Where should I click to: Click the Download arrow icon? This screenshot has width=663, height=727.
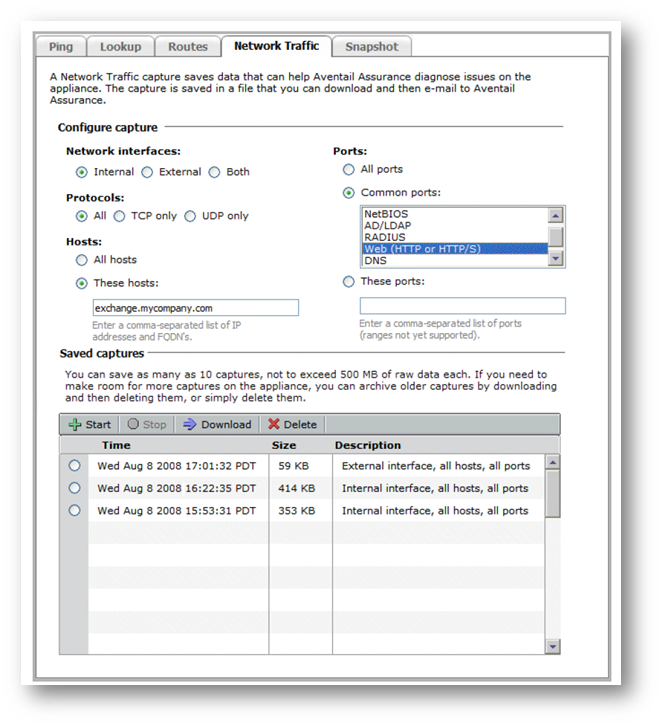(x=190, y=424)
